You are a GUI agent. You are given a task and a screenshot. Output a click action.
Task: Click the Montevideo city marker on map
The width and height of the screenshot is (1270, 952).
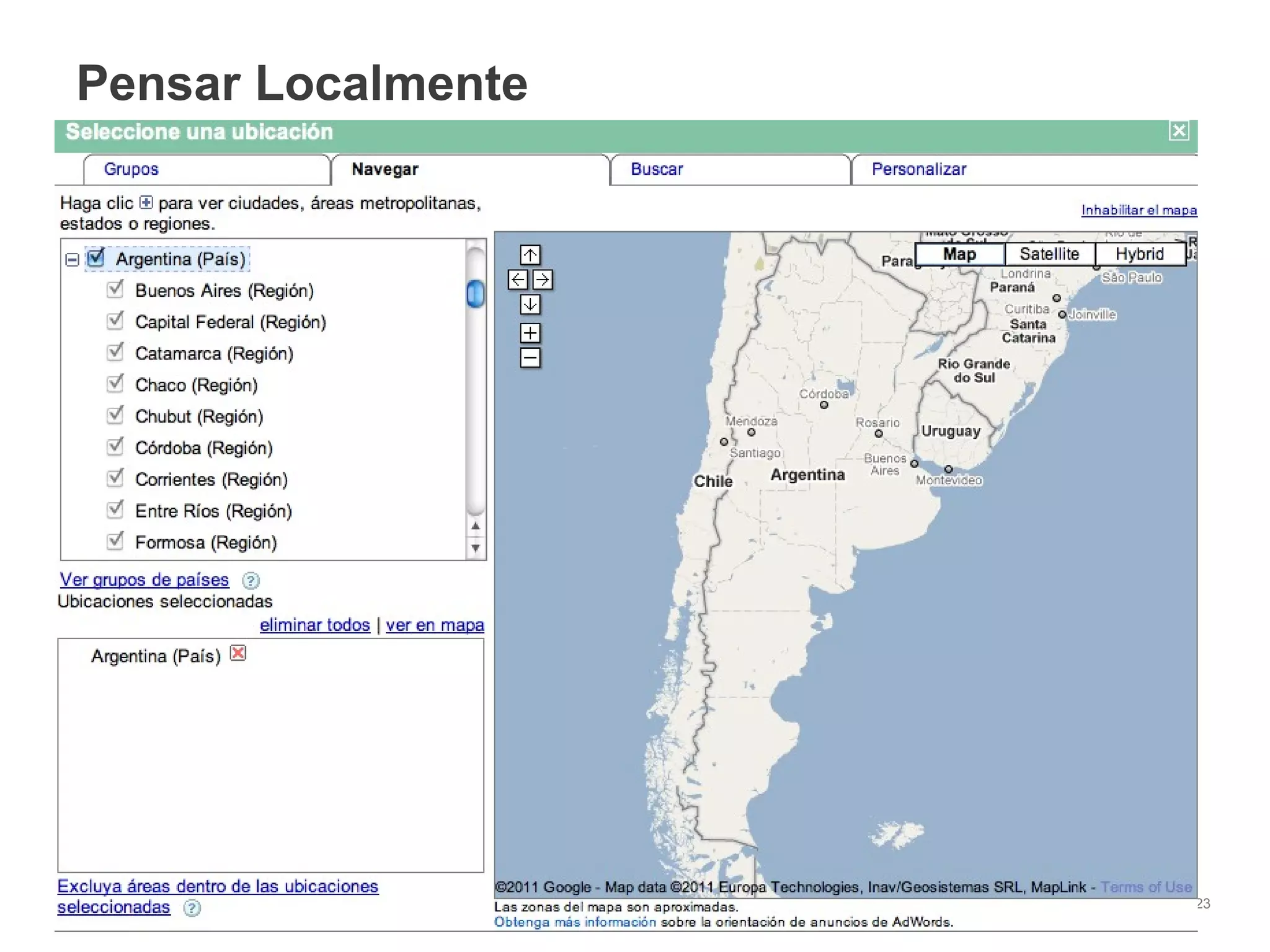point(948,469)
